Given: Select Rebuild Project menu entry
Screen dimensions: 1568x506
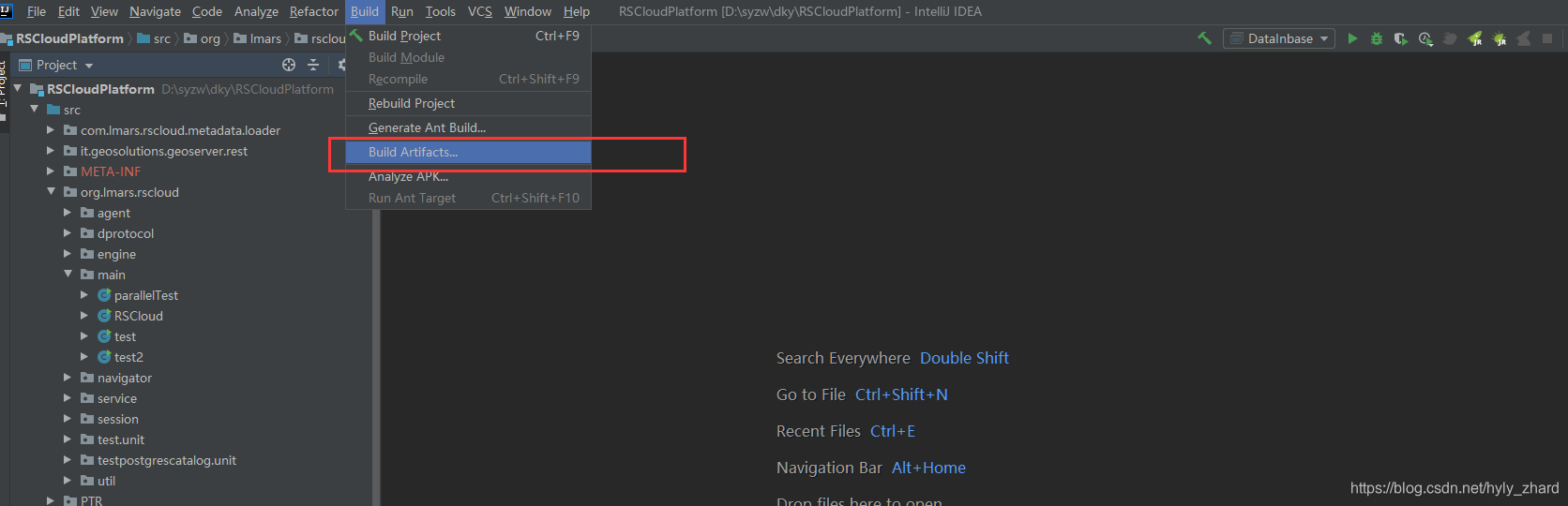Looking at the screenshot, I should coord(468,103).
